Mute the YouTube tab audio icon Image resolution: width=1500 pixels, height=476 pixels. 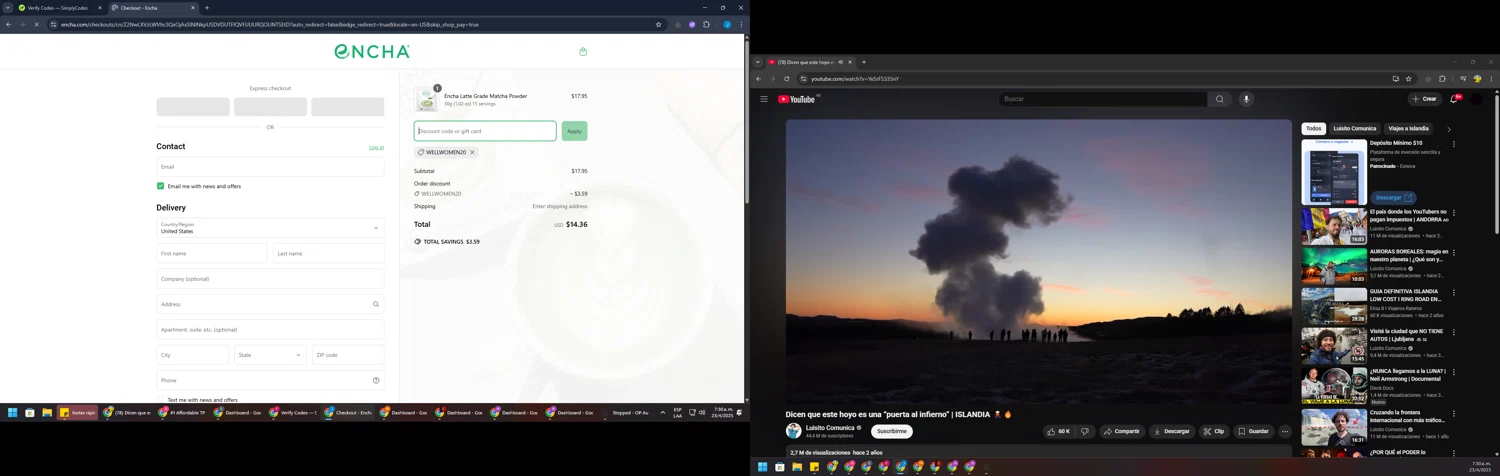pos(840,62)
